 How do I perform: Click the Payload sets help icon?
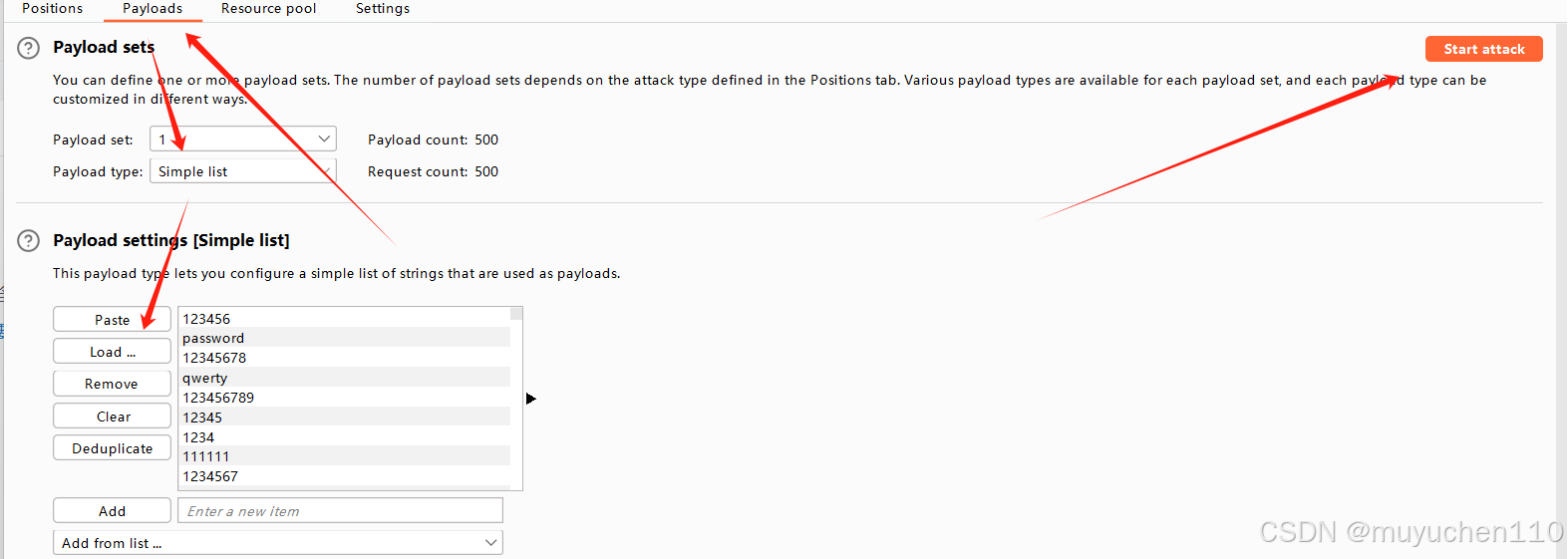pos(29,48)
